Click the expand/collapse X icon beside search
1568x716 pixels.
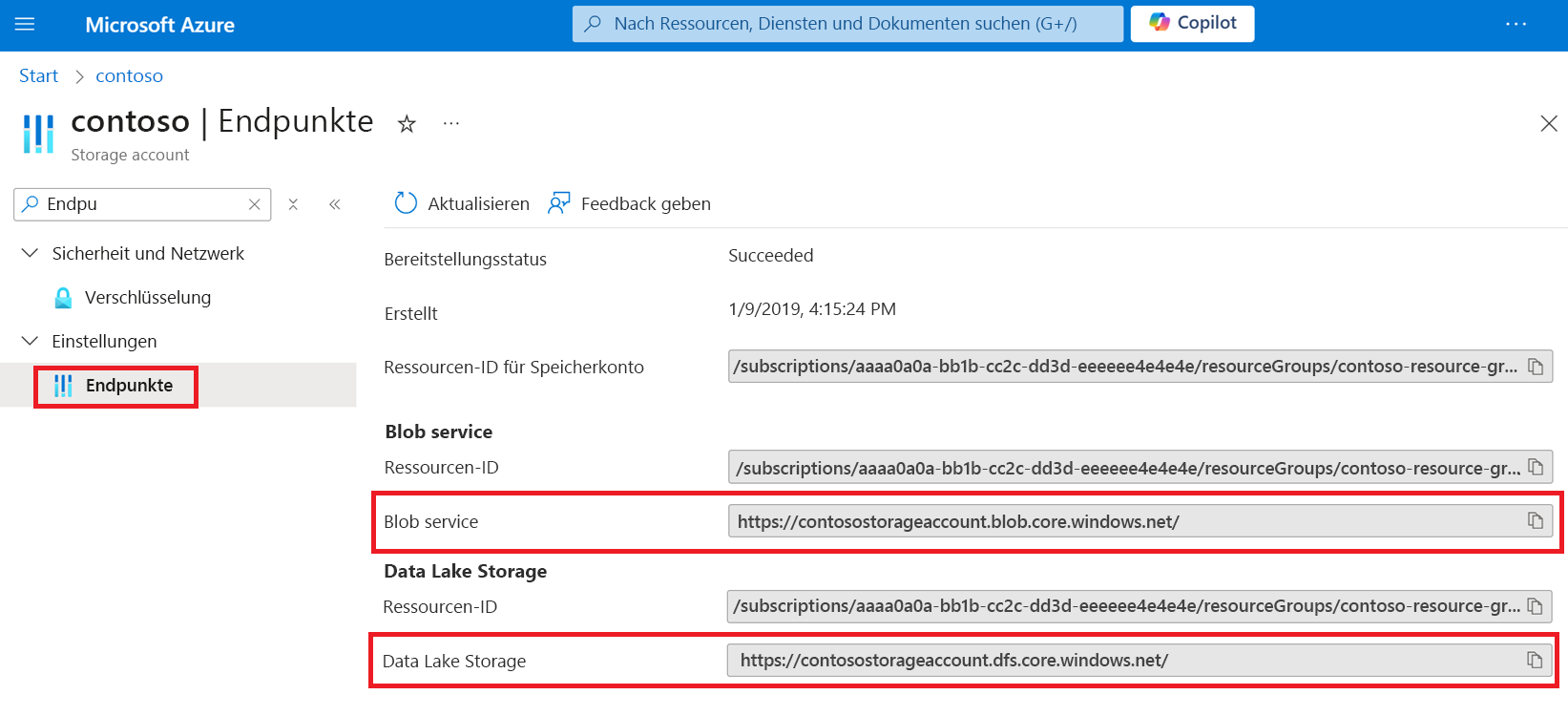(293, 204)
